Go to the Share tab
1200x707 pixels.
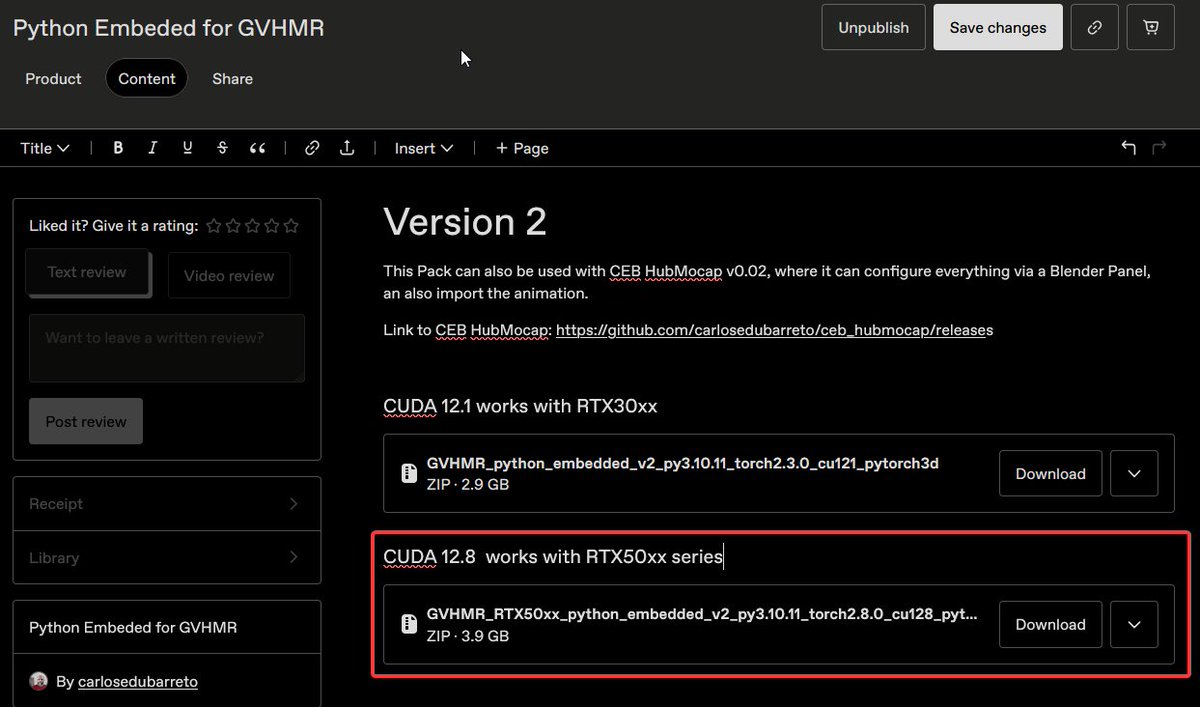point(232,79)
